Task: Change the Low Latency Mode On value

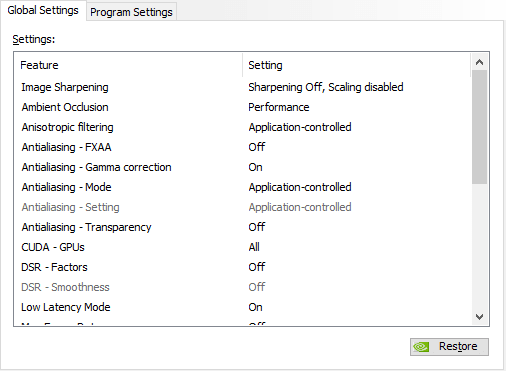Action: [255, 307]
